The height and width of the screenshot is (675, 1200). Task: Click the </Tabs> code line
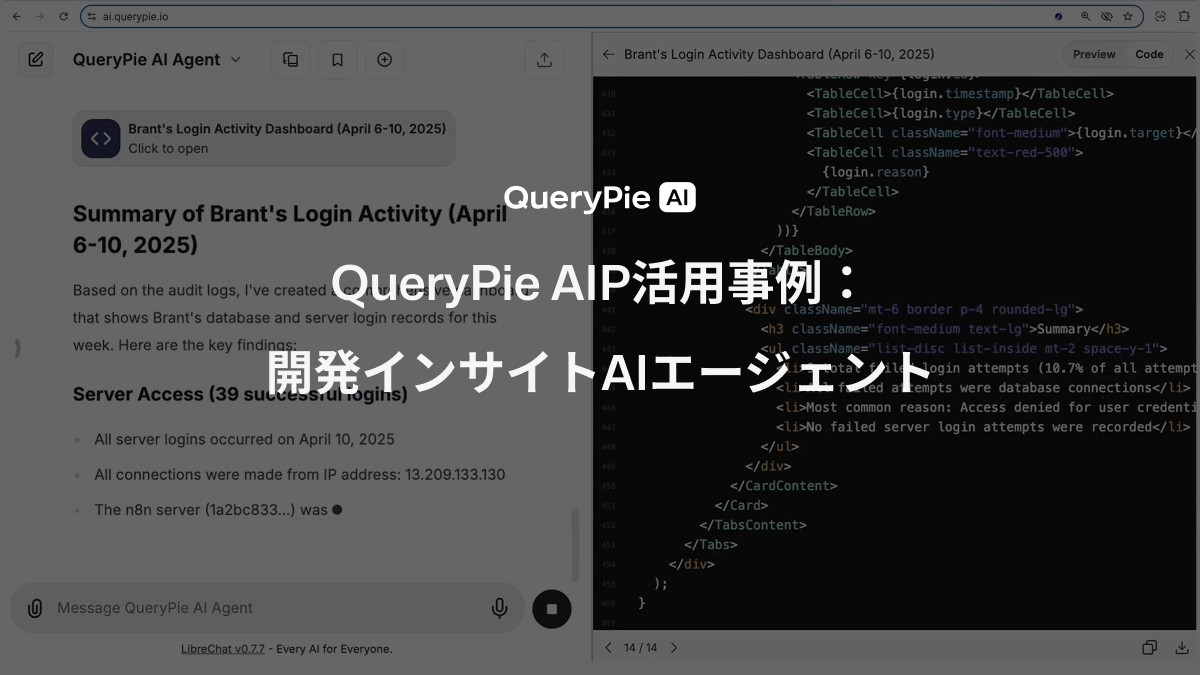click(710, 545)
